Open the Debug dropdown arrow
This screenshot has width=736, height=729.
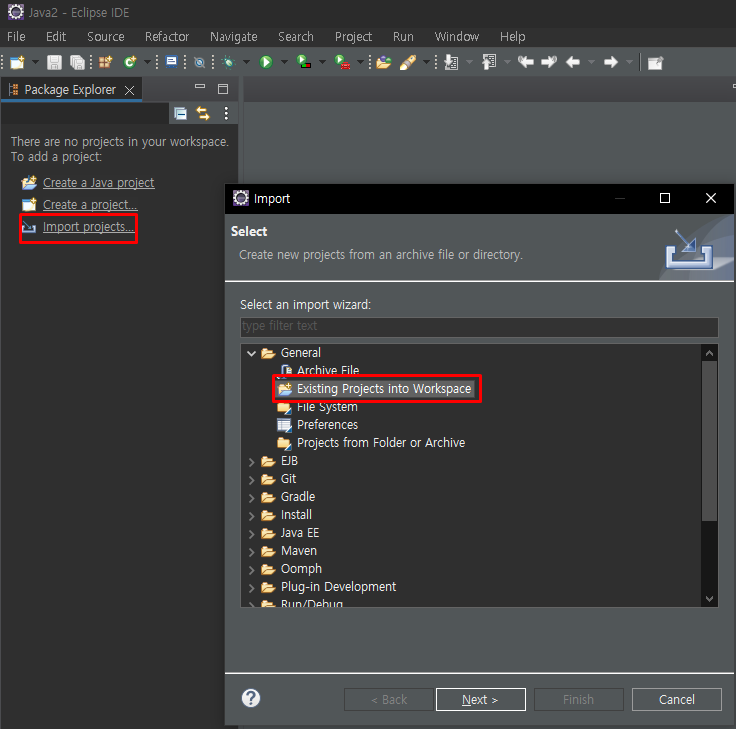tap(246, 62)
